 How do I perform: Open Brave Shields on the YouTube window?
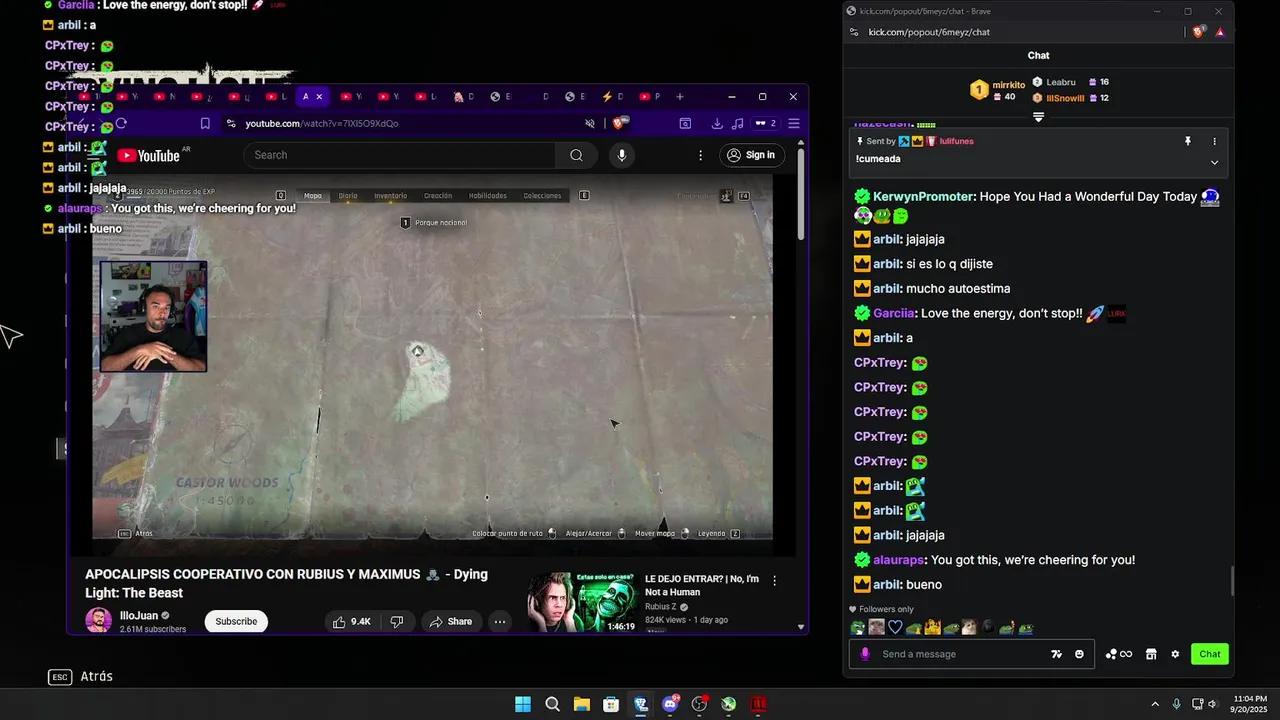[x=619, y=124]
